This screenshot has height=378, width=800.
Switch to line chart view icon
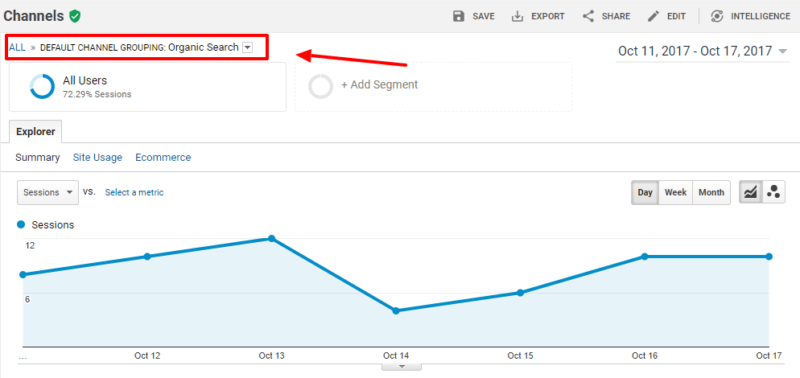(751, 192)
